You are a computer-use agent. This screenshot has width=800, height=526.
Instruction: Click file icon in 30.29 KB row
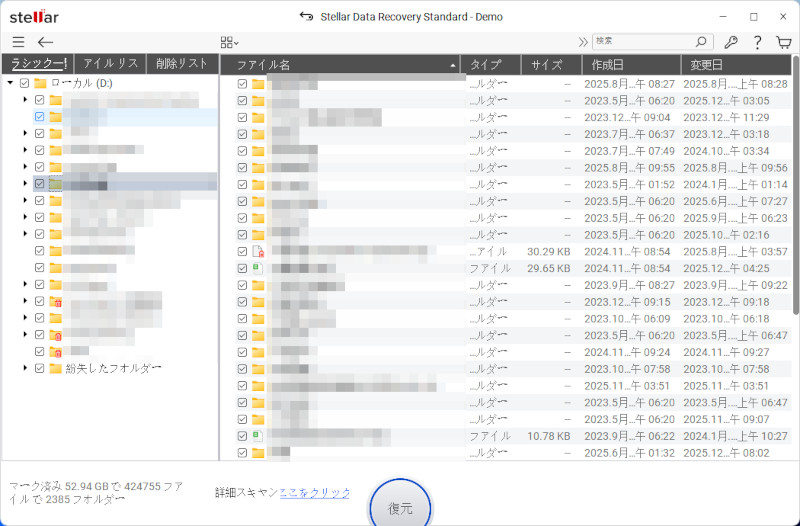pos(259,252)
